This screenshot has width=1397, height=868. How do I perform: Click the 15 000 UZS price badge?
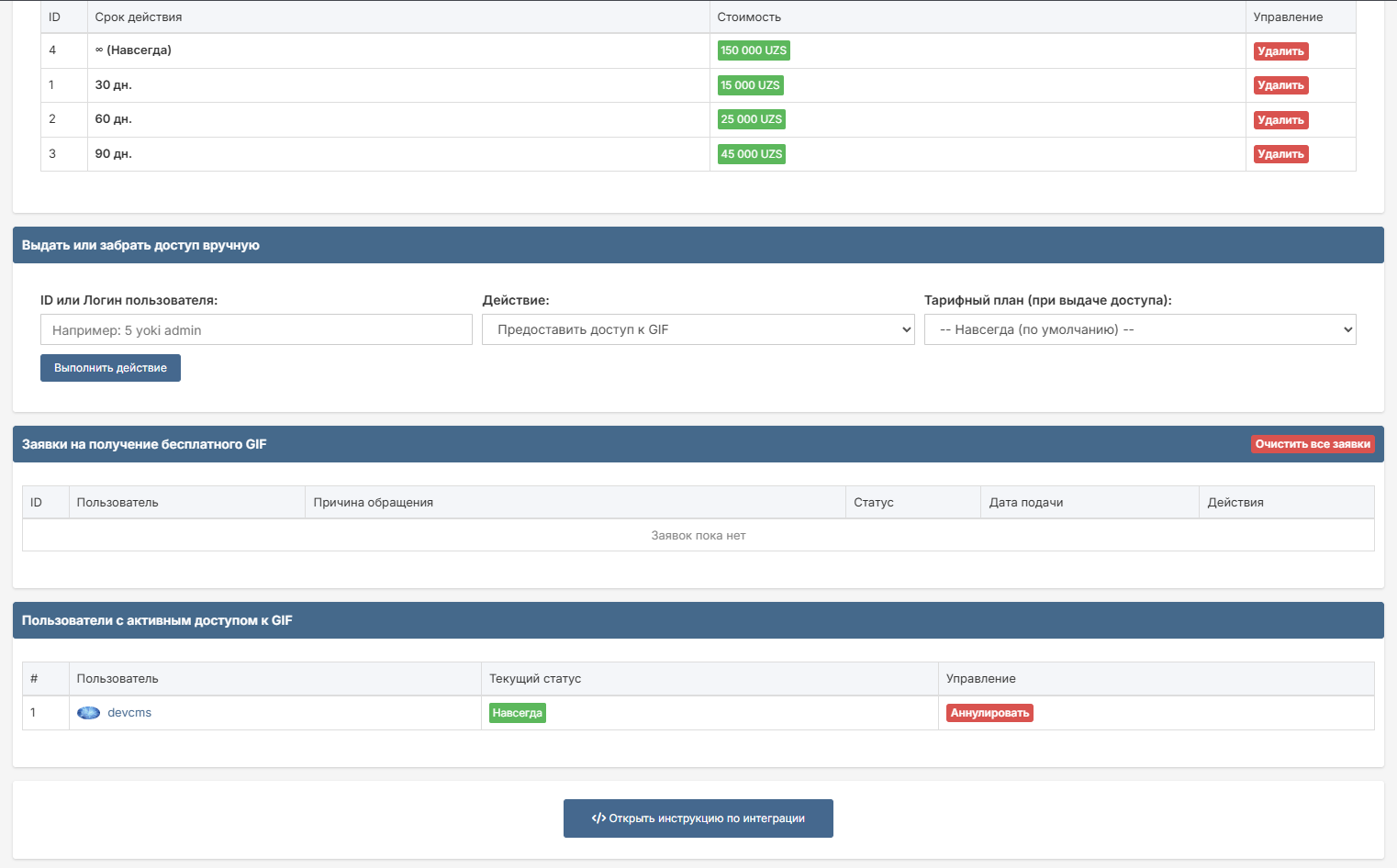point(750,85)
